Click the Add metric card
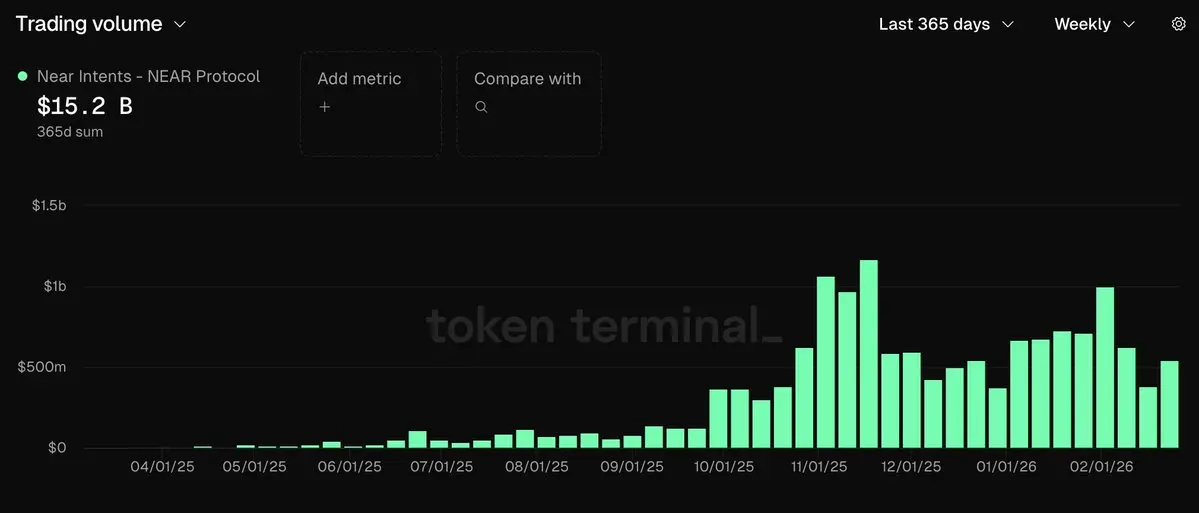Viewport: 1199px width, 513px height. 371,104
